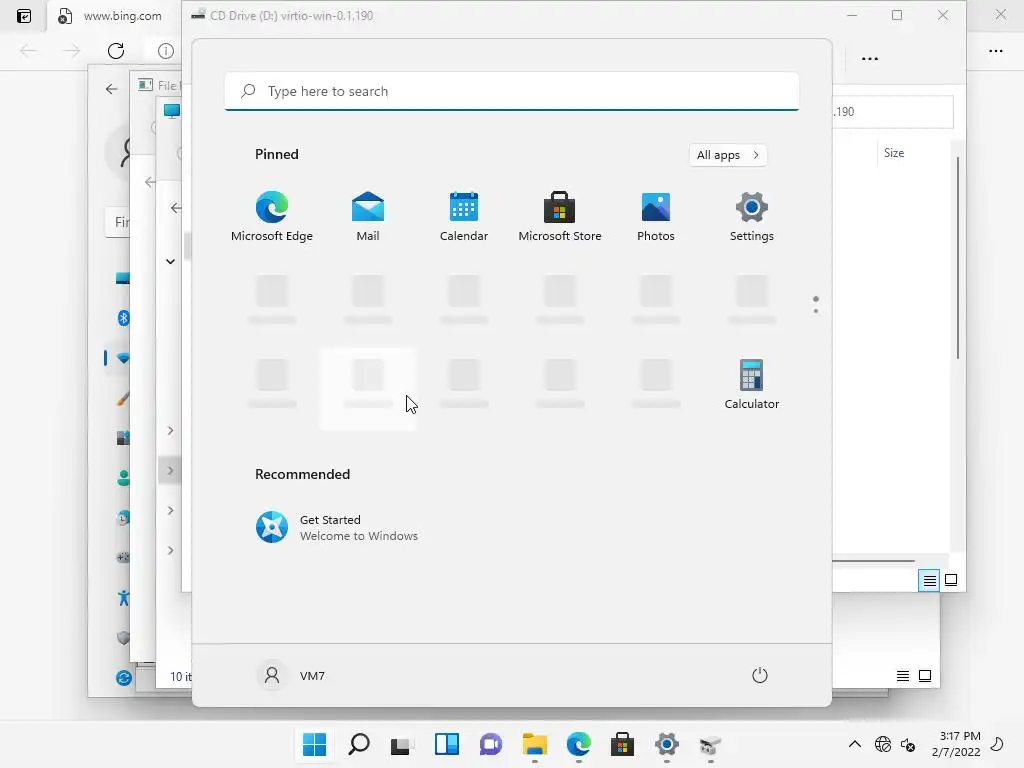Click the CD Drive horizontal scrollbar

(873, 560)
